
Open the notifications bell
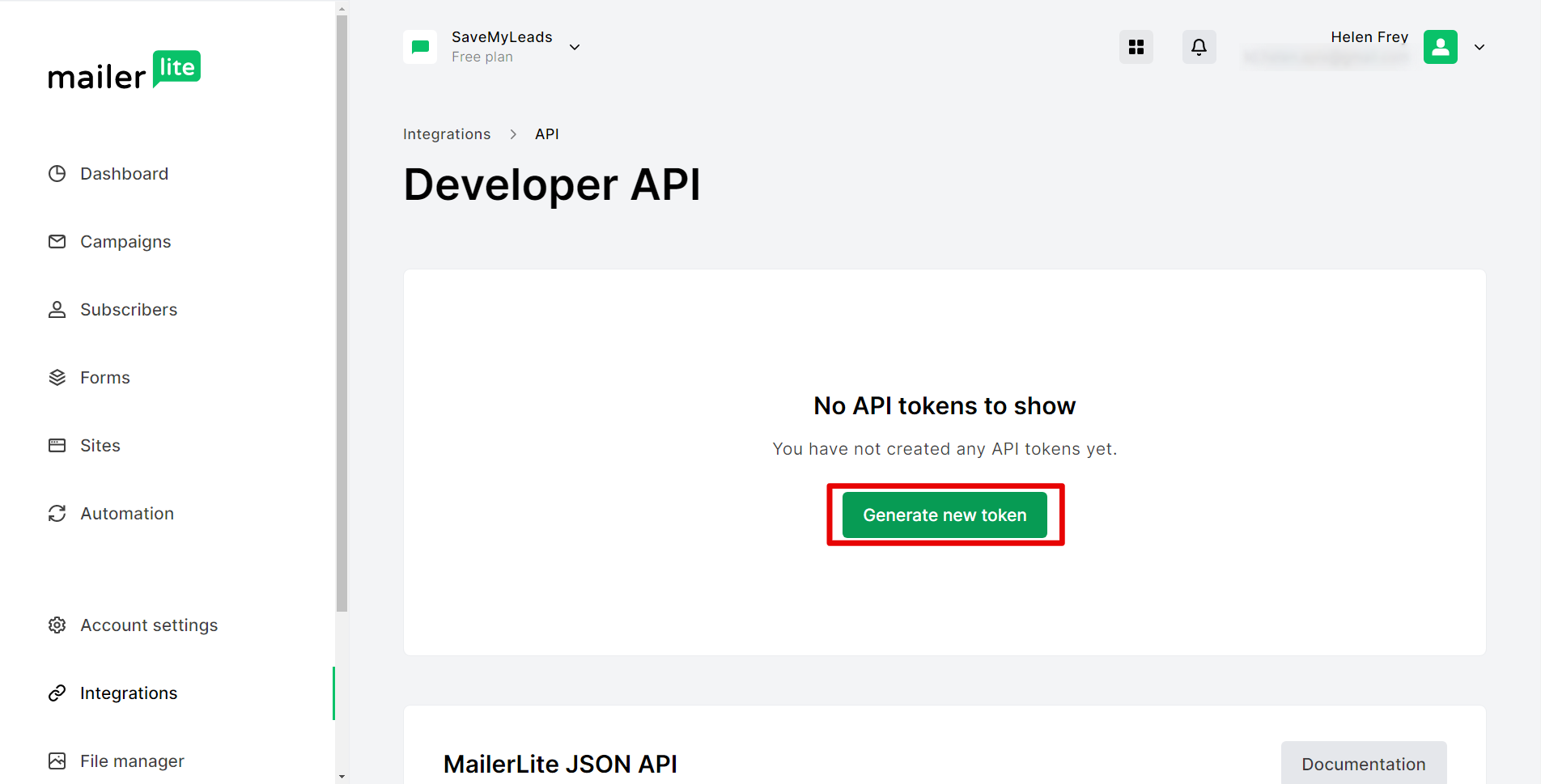tap(1199, 47)
